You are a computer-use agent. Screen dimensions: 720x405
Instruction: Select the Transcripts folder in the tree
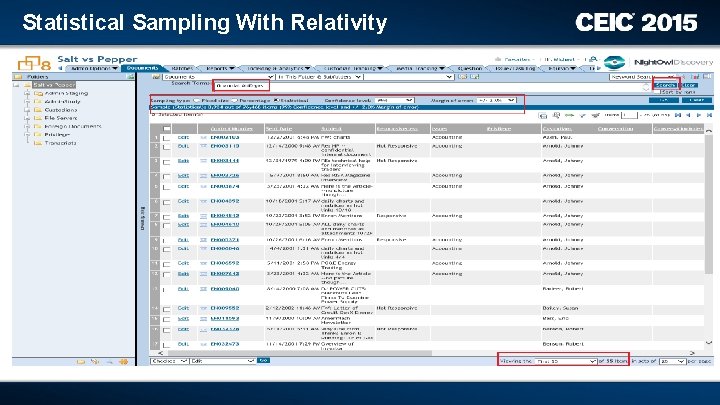(61, 143)
